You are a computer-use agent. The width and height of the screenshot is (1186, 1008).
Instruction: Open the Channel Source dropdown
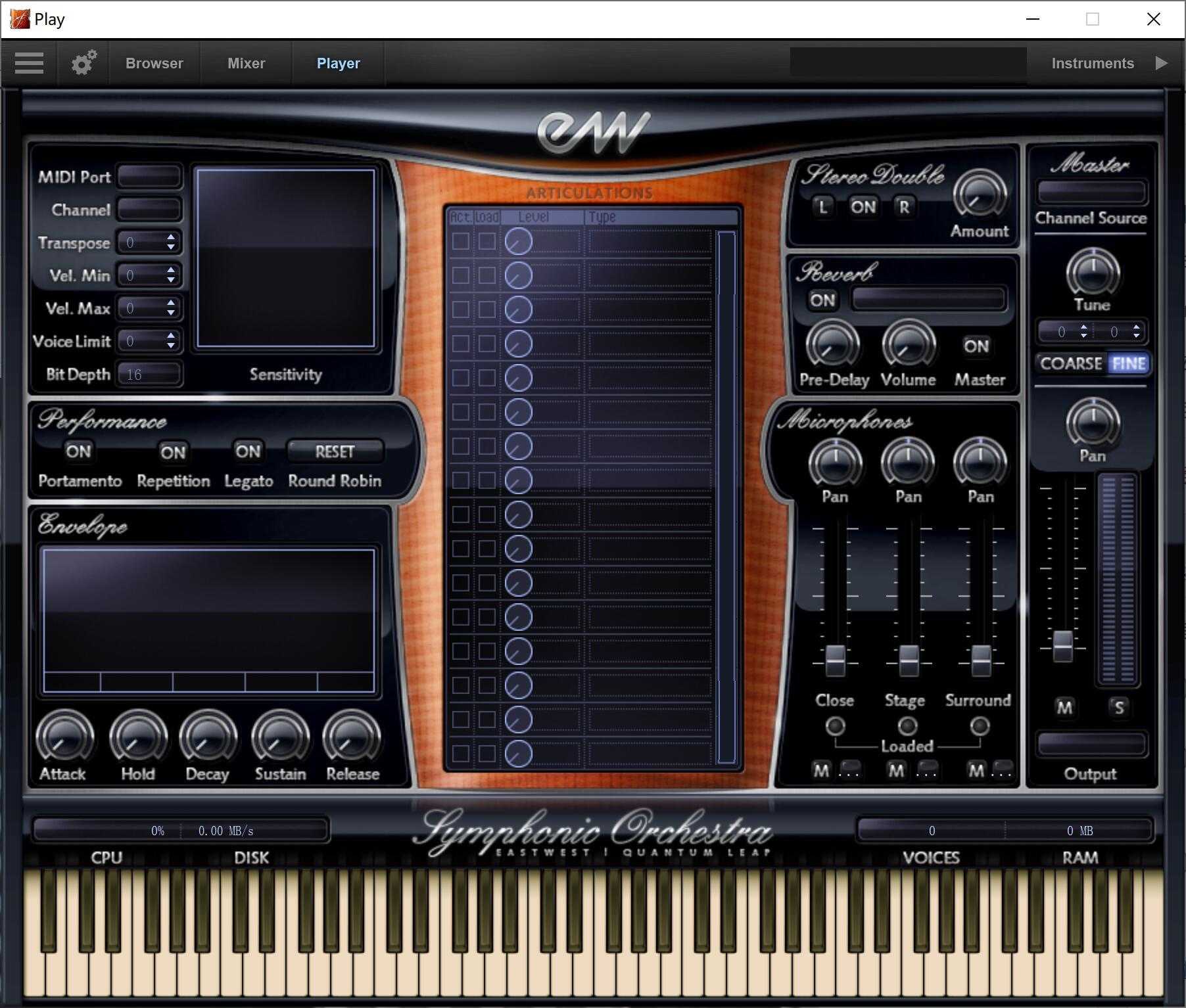point(1091,193)
